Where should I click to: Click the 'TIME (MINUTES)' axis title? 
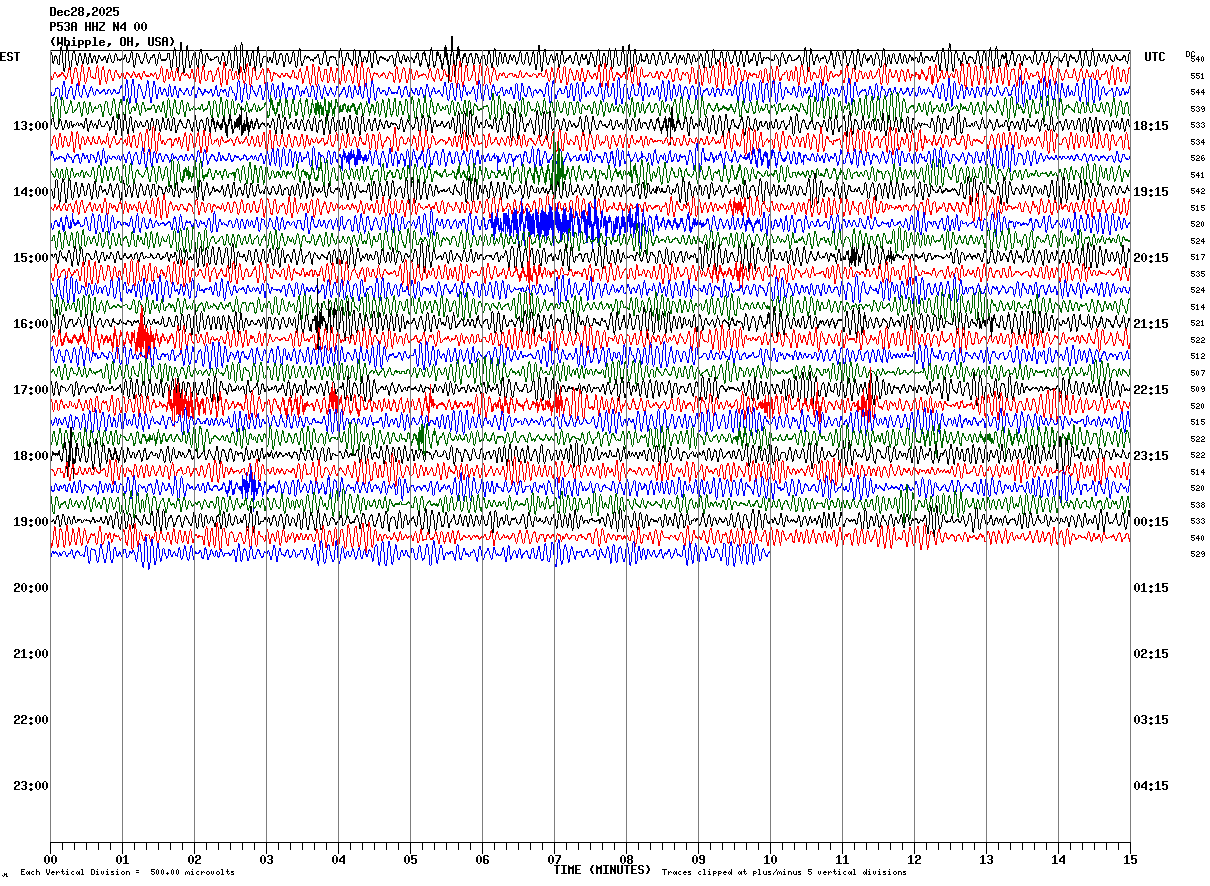tap(602, 870)
